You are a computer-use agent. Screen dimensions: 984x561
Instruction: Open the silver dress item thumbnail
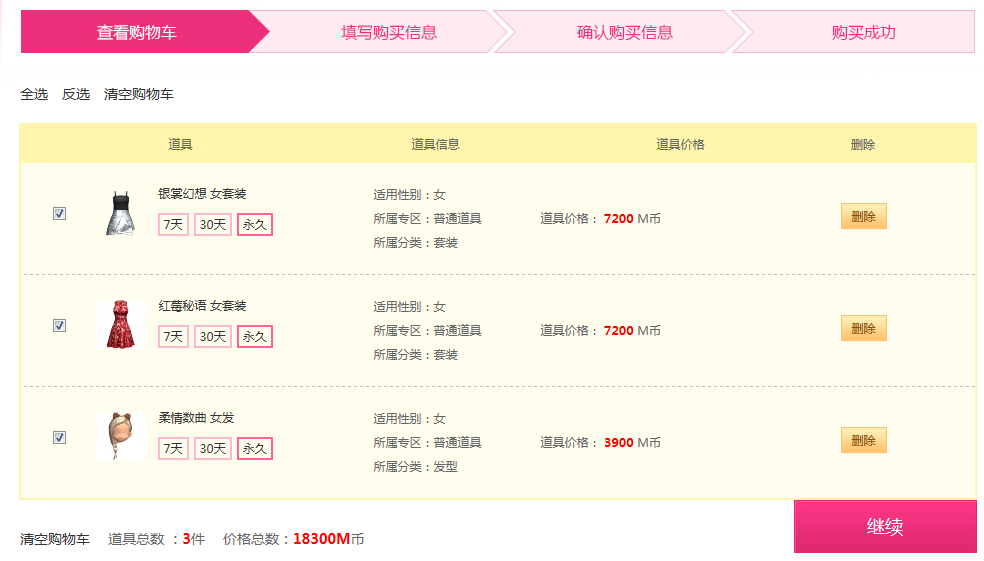point(120,213)
